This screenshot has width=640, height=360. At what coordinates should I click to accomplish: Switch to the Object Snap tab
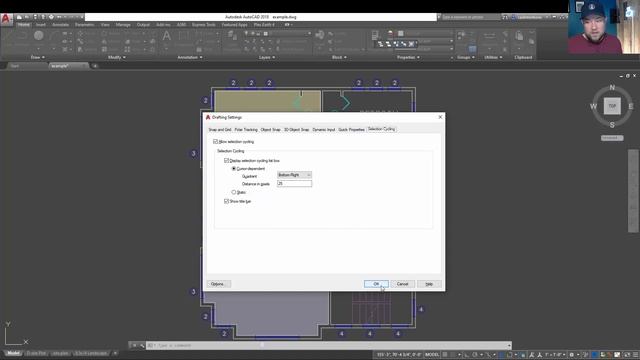[x=271, y=130]
